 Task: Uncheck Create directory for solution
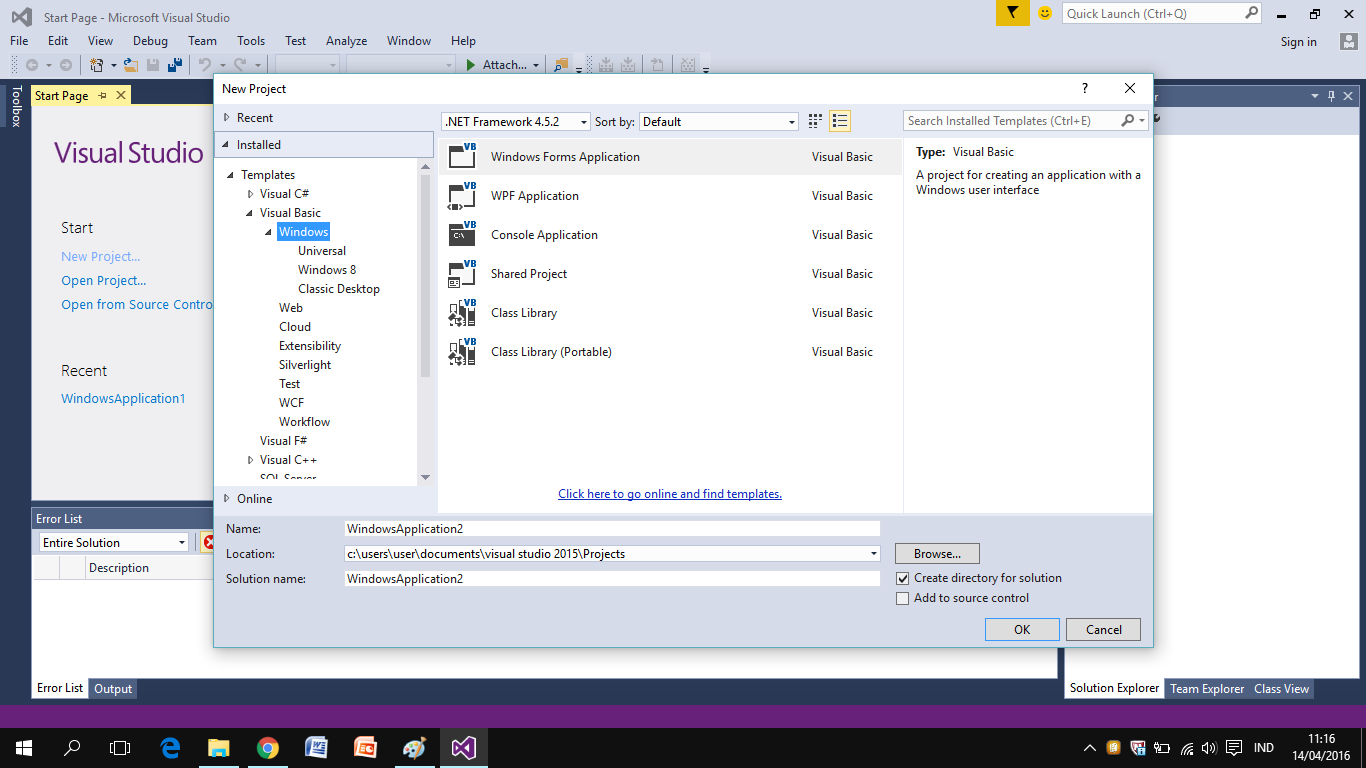tap(903, 577)
